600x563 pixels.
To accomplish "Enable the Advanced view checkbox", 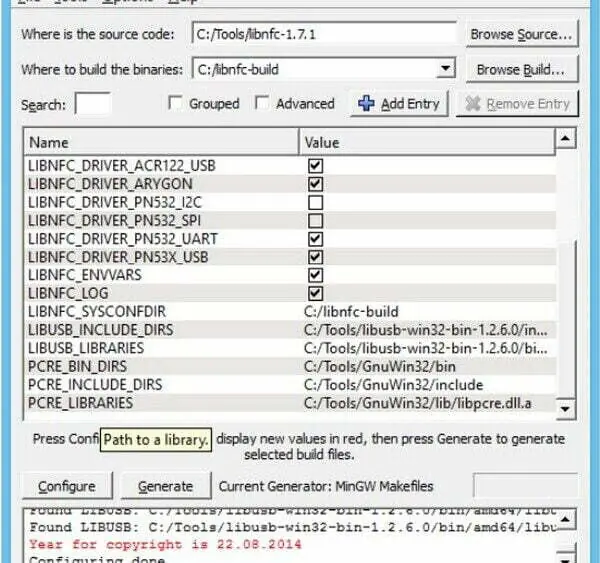I will pos(262,103).
